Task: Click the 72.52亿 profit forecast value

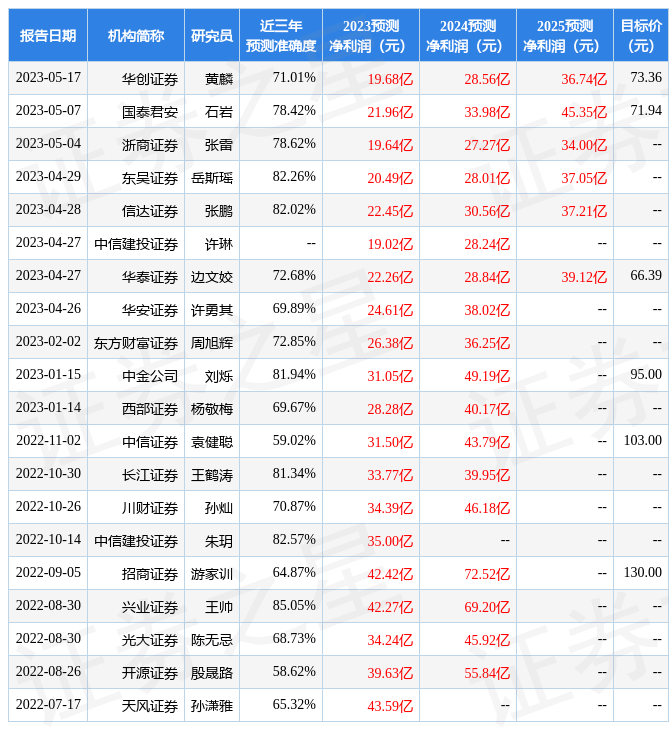Action: pos(487,573)
